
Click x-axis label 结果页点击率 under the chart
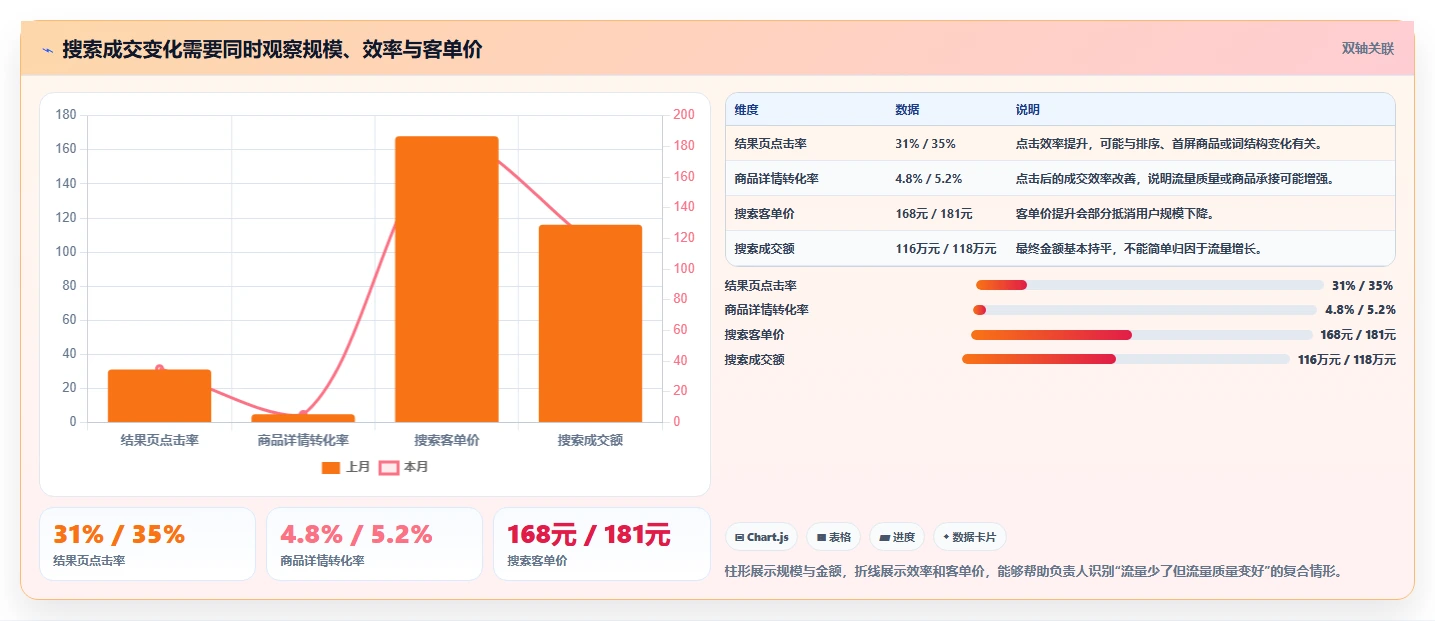click(160, 440)
